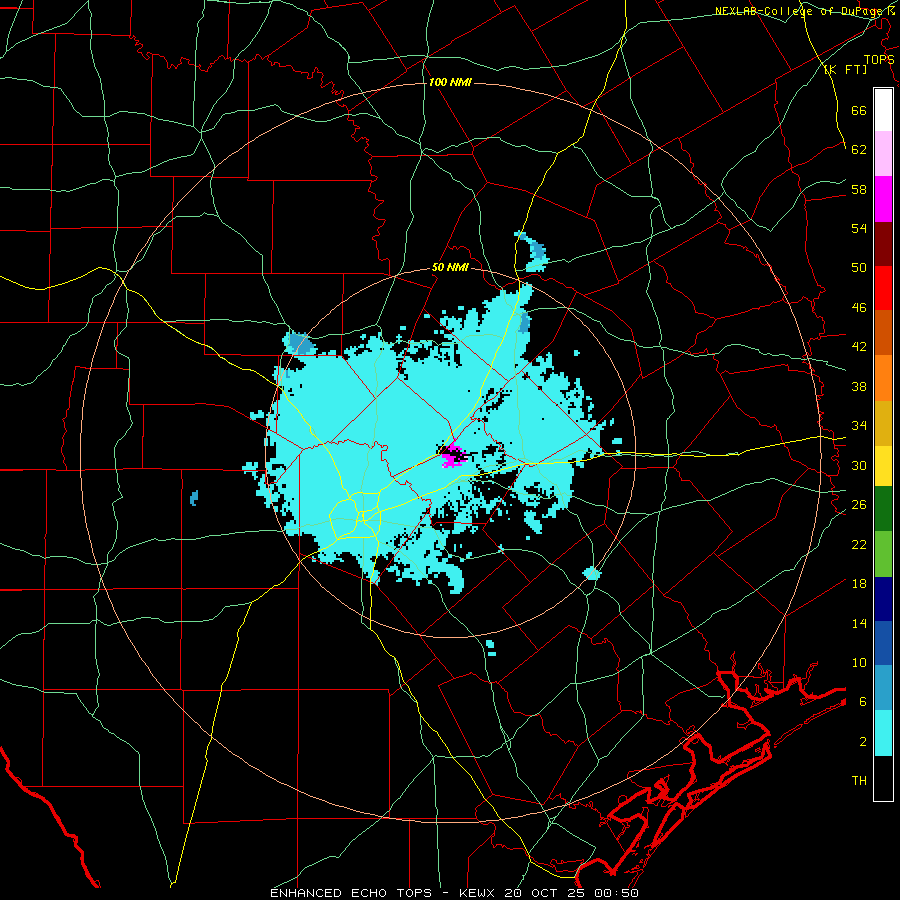Screen dimensions: 900x900
Task: Click the yellow 30 kft color band
Action: [883, 465]
